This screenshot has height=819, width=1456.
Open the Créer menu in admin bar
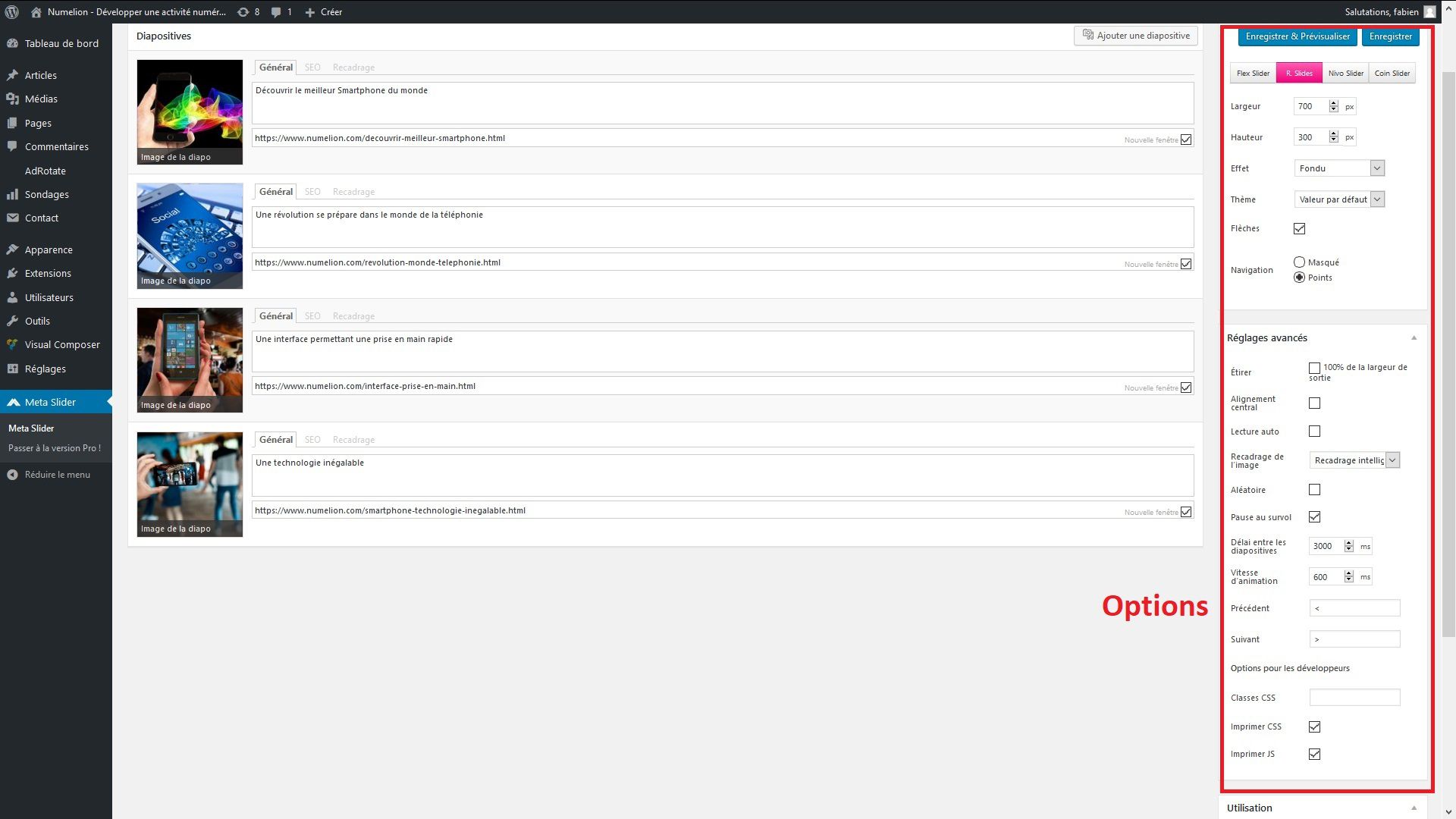[324, 12]
